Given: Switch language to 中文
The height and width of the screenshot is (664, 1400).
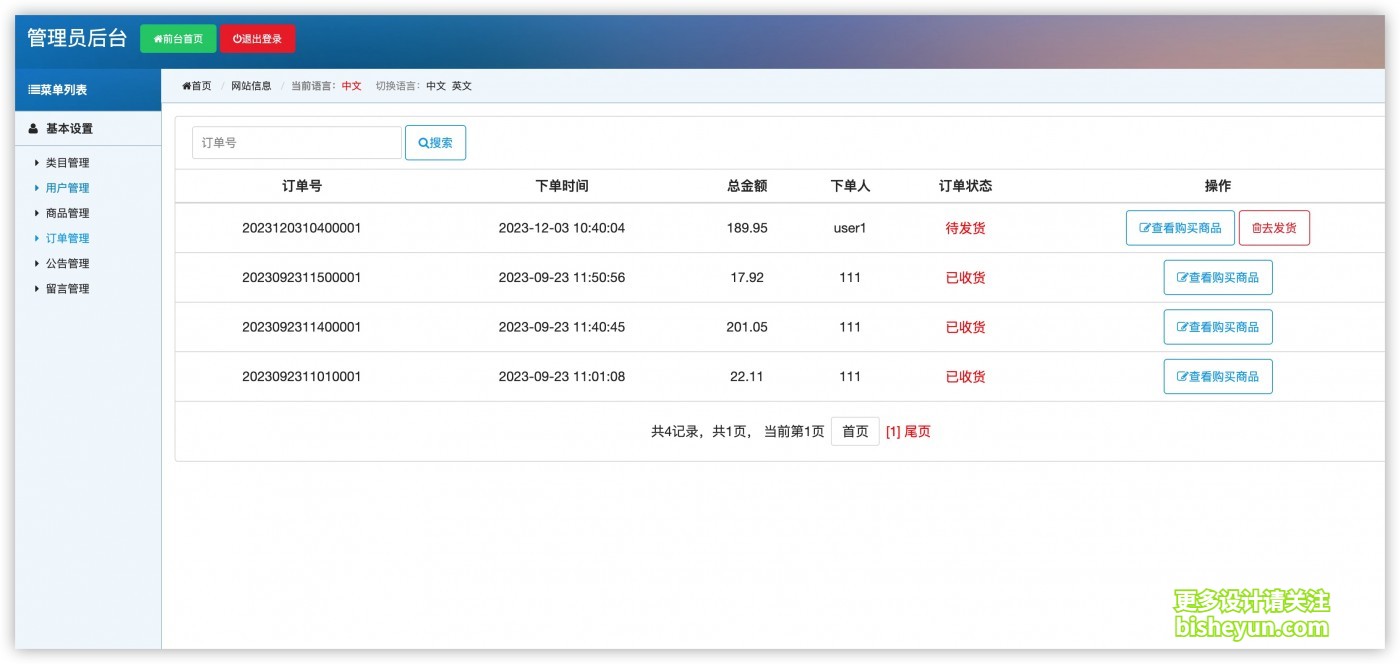Looking at the screenshot, I should point(436,86).
